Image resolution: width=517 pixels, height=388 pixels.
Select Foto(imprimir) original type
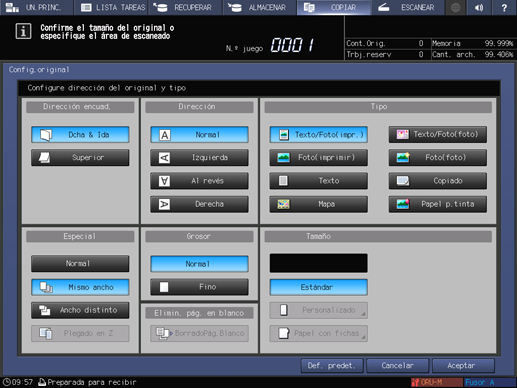click(319, 157)
